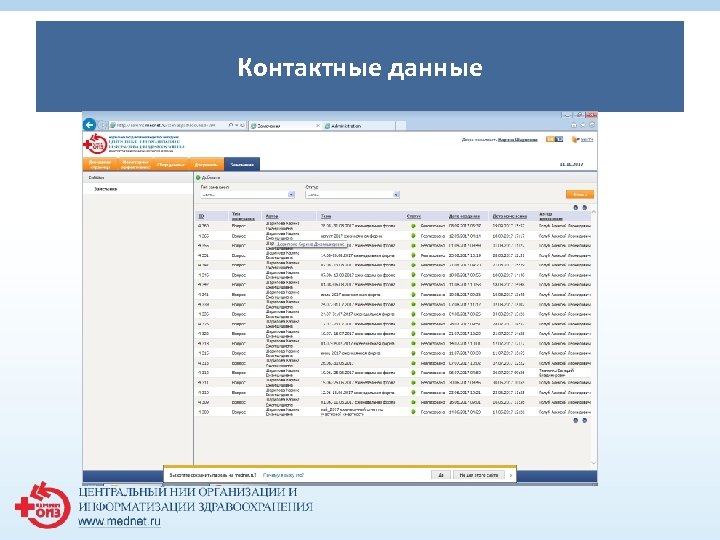
Task: Click the logout door icon
Action: pyautogui.click(x=575, y=140)
